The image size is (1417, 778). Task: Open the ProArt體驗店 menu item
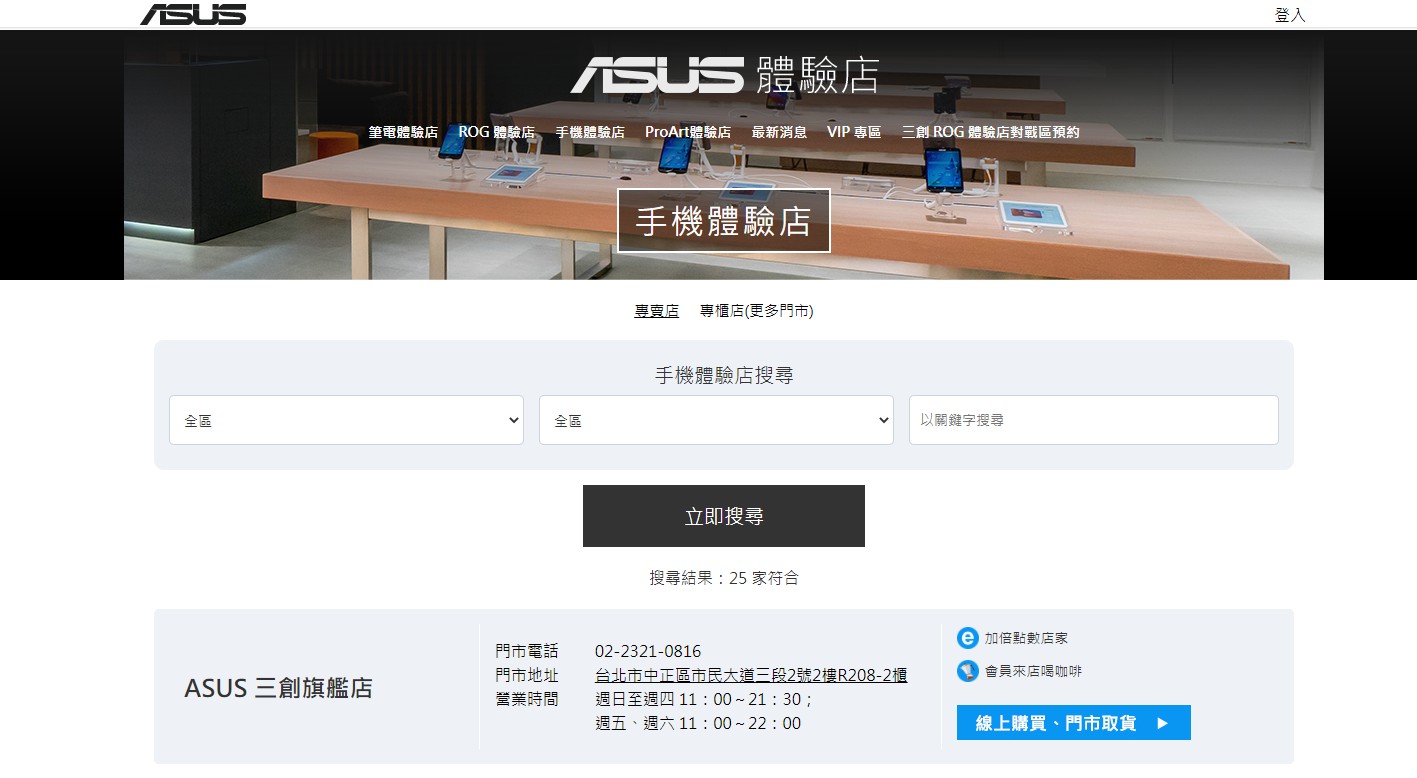pyautogui.click(x=688, y=132)
